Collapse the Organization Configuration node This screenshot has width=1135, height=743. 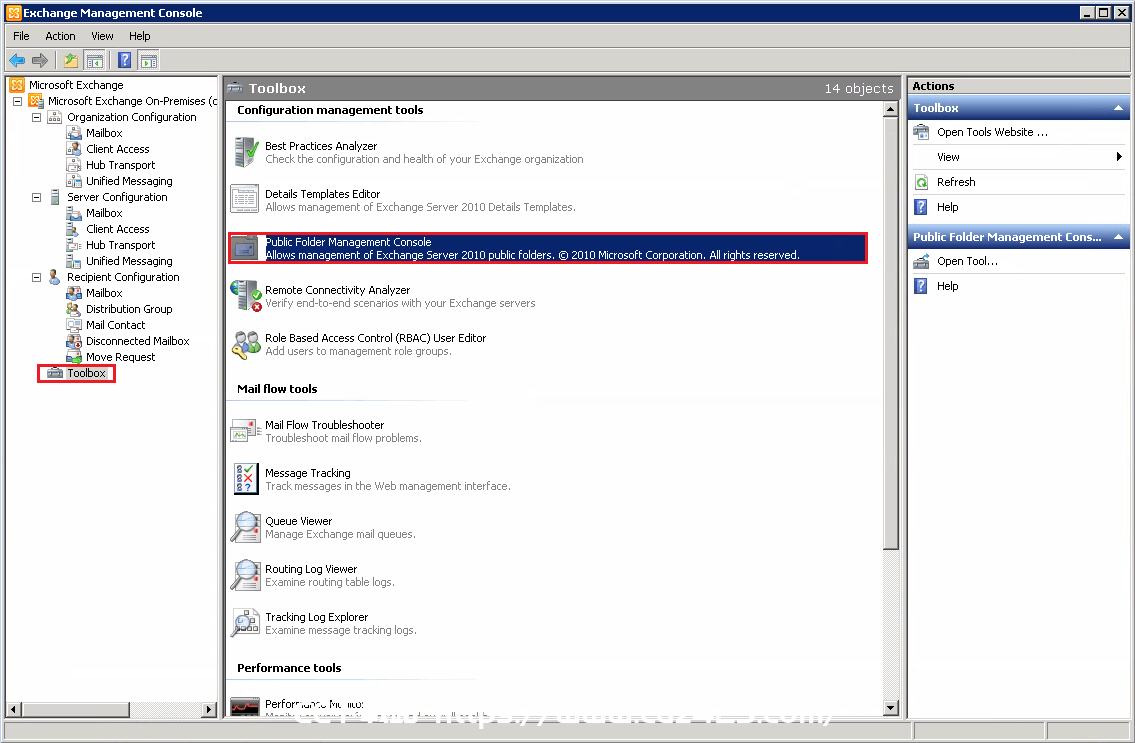coord(36,117)
